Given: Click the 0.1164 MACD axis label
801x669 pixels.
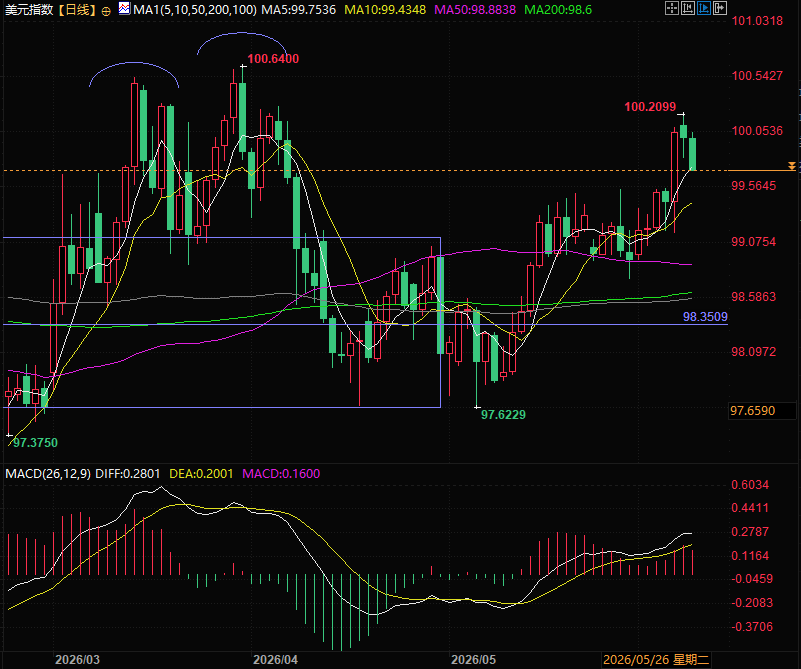Looking at the screenshot, I should (x=750, y=556).
